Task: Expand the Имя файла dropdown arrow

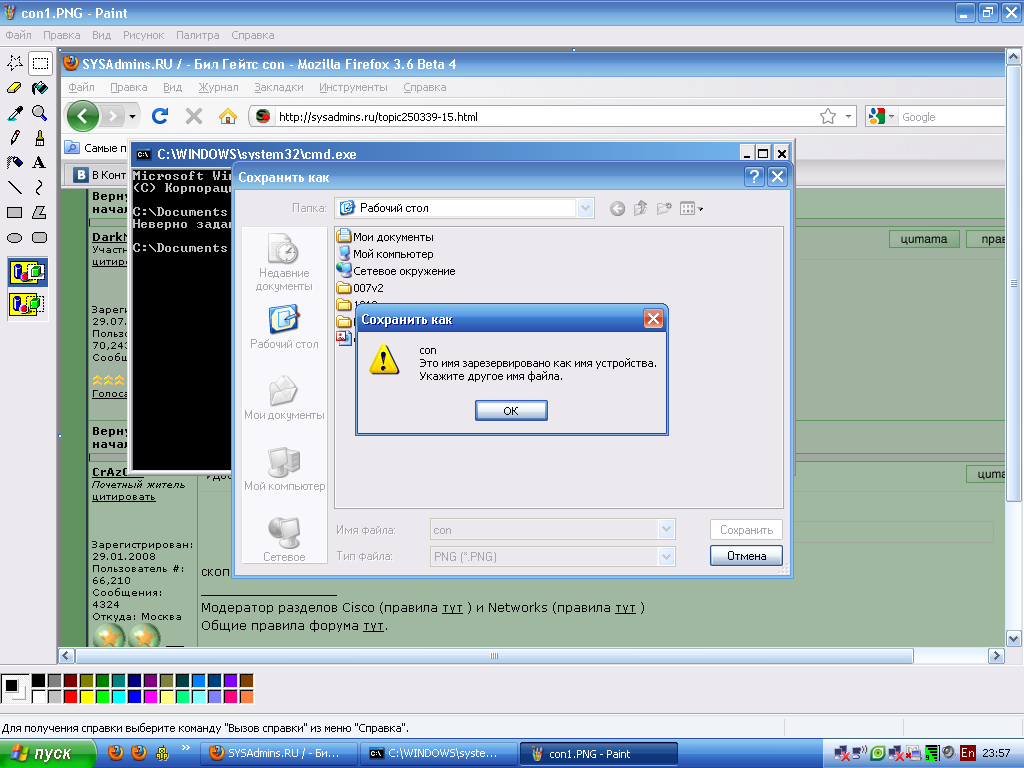Action: point(666,530)
